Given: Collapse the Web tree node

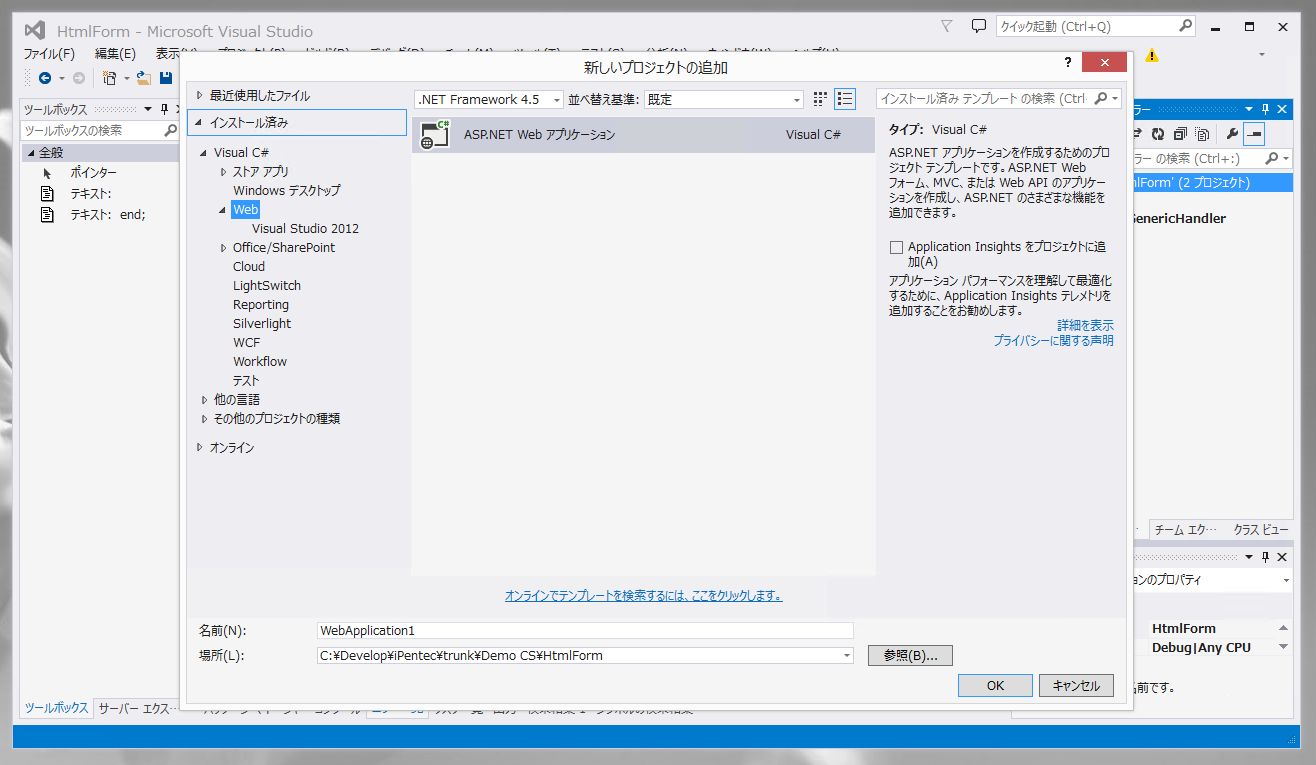Looking at the screenshot, I should 223,210.
